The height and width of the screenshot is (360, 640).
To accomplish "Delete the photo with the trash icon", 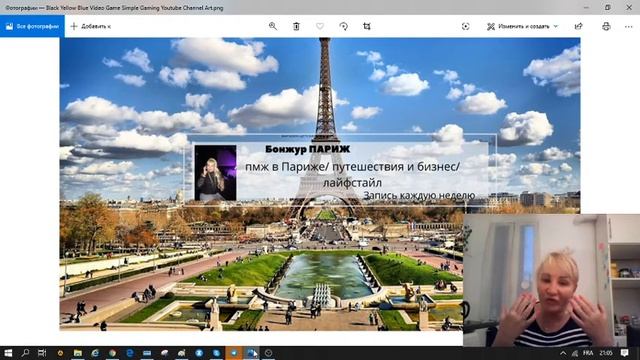I will point(296,26).
